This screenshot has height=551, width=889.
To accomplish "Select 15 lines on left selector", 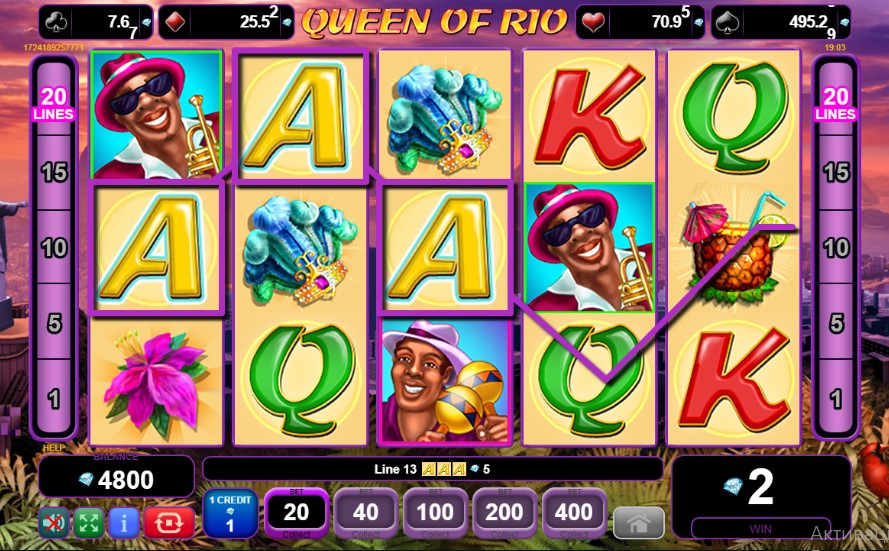I will pos(54,172).
